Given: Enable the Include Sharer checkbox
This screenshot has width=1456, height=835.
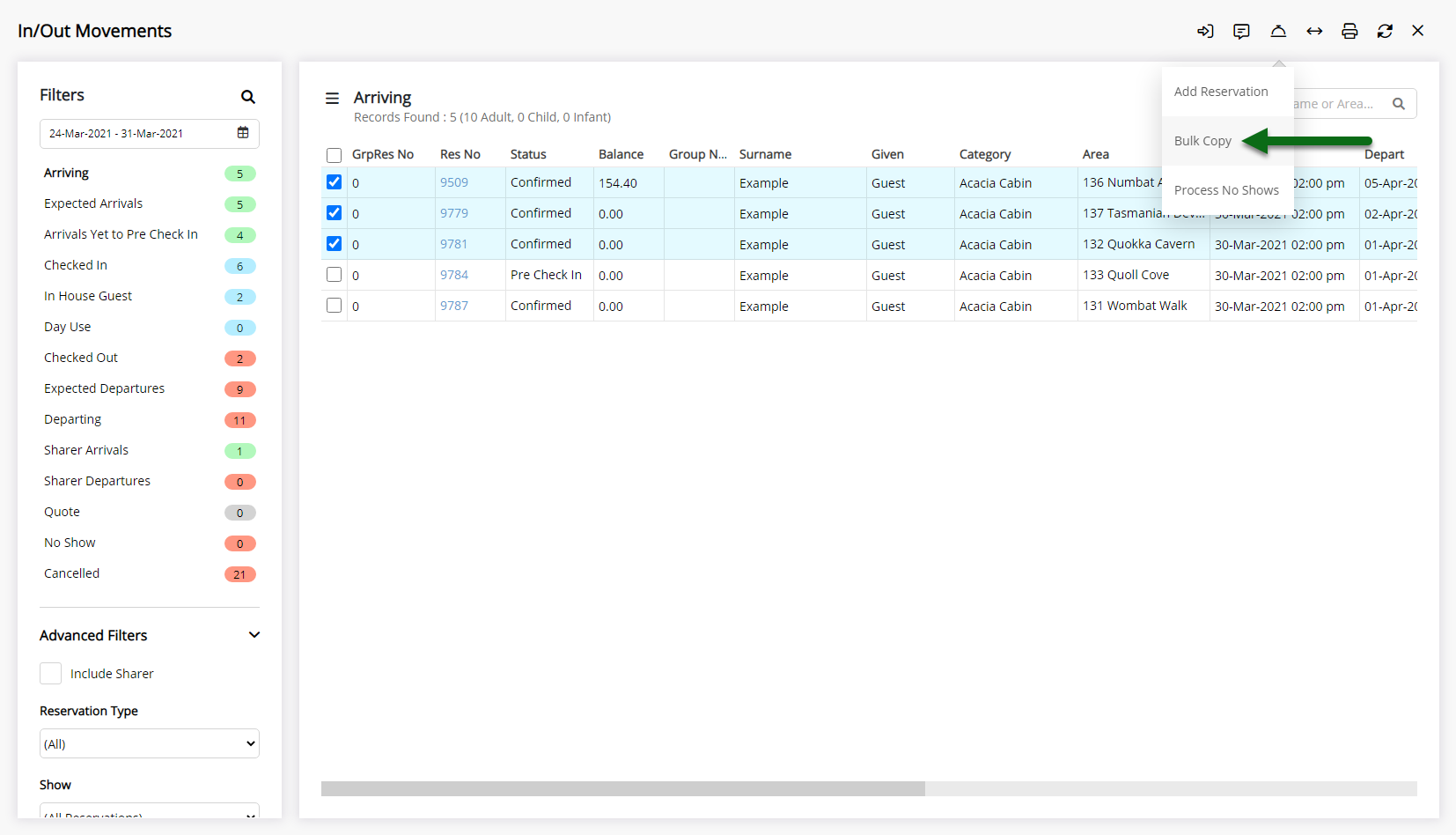Looking at the screenshot, I should pyautogui.click(x=51, y=674).
